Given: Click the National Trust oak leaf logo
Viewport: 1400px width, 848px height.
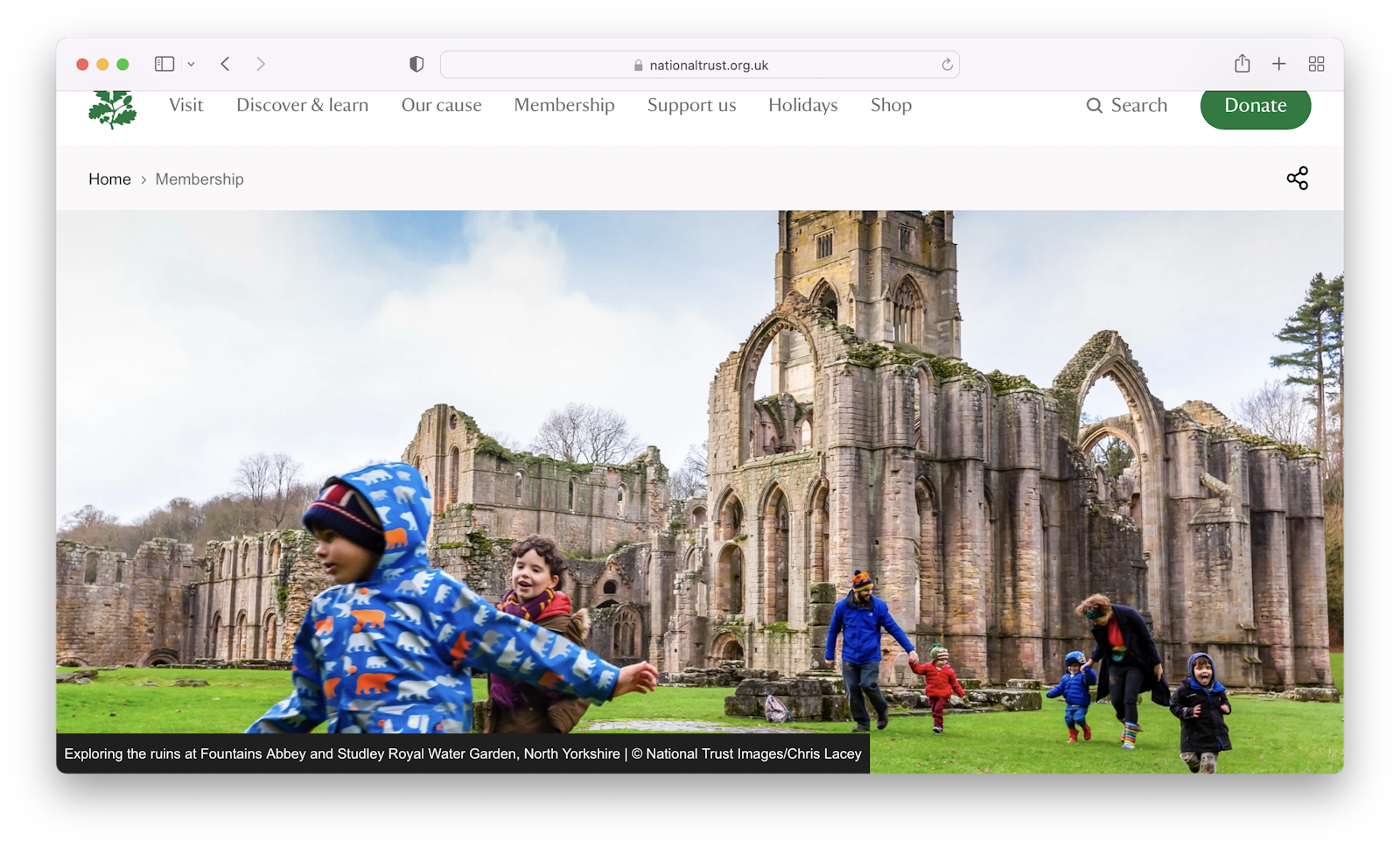Looking at the screenshot, I should pos(113,109).
